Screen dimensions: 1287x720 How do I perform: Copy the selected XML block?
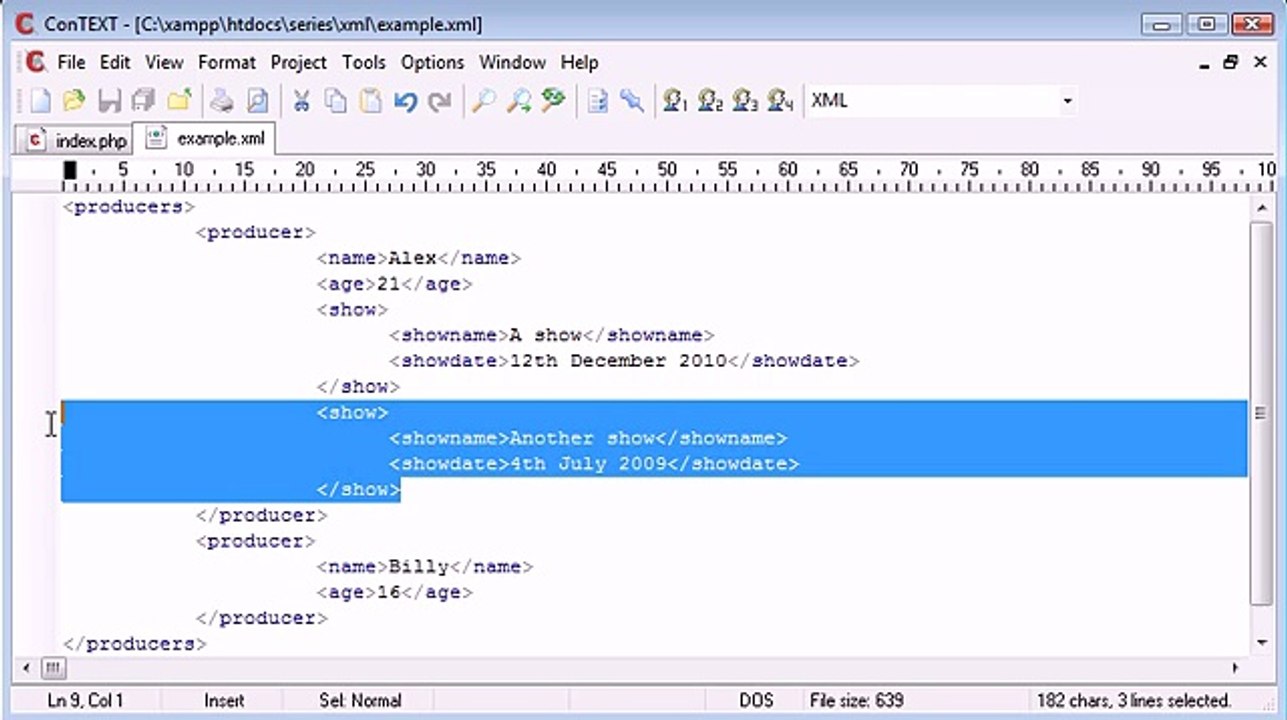click(336, 100)
